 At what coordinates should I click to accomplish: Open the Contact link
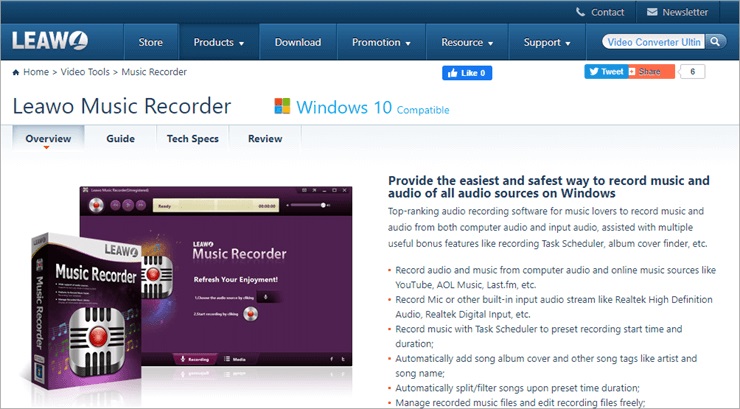[x=607, y=12]
